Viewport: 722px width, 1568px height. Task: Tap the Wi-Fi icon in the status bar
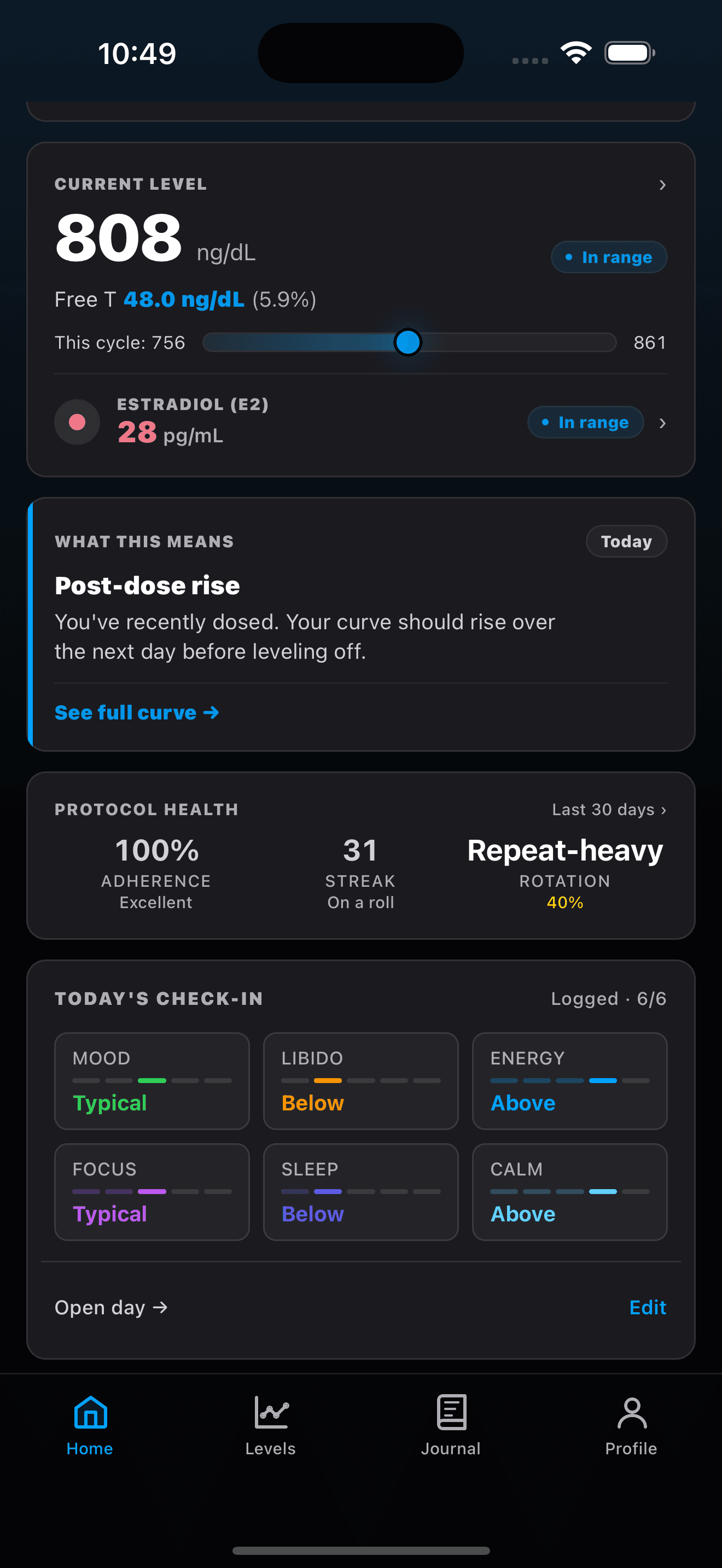point(575,53)
